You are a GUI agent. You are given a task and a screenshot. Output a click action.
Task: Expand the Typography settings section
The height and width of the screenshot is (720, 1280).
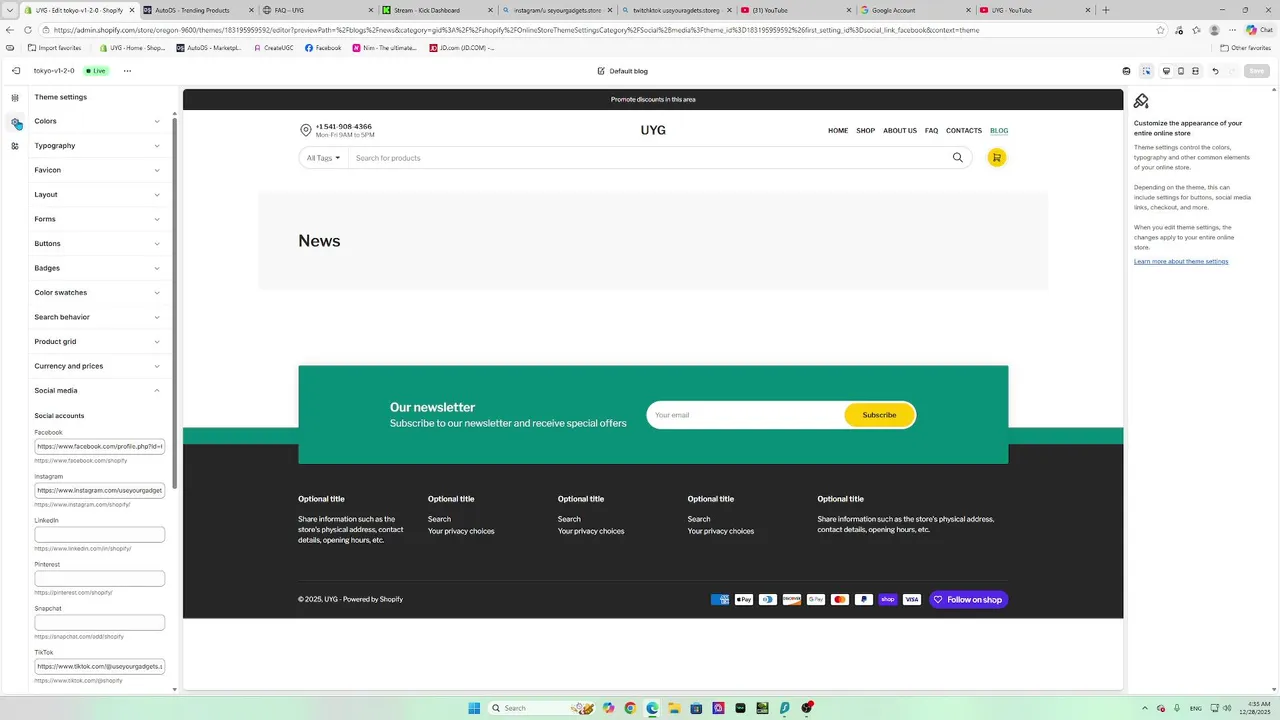coord(98,146)
